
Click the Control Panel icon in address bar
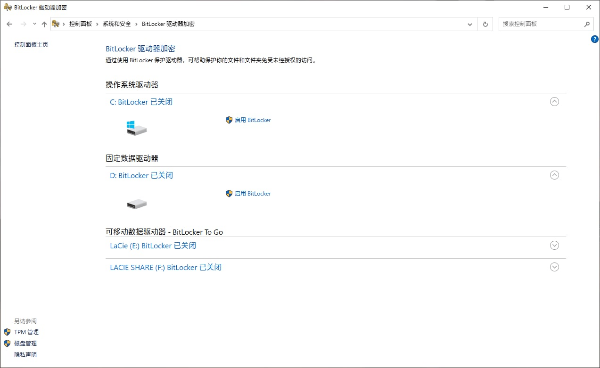pos(55,24)
